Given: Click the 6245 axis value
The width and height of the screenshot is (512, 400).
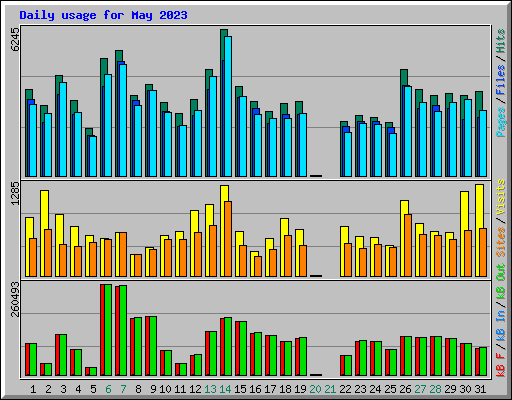Looking at the screenshot, I should [x=15, y=39].
